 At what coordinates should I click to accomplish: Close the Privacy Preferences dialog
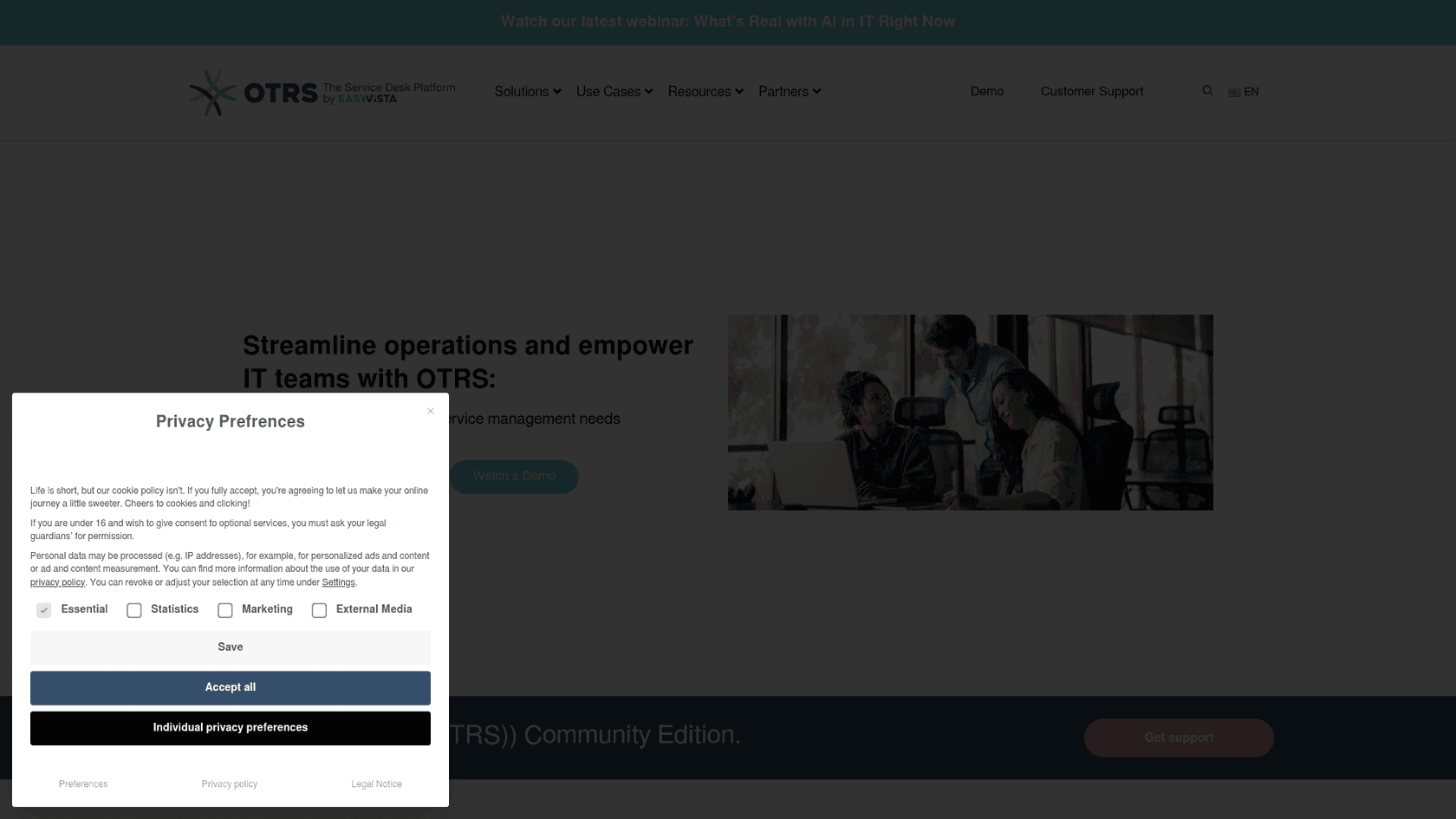pos(431,411)
